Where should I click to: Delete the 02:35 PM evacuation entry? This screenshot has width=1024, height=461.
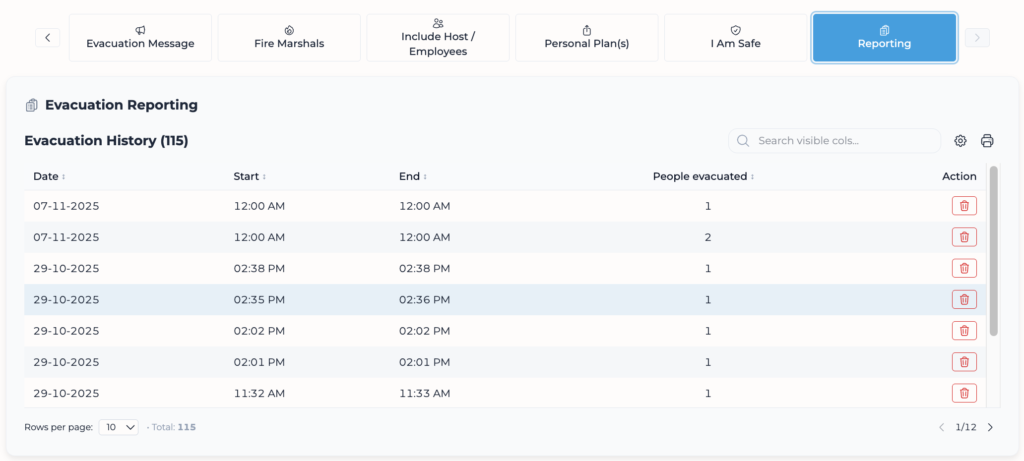coord(964,299)
